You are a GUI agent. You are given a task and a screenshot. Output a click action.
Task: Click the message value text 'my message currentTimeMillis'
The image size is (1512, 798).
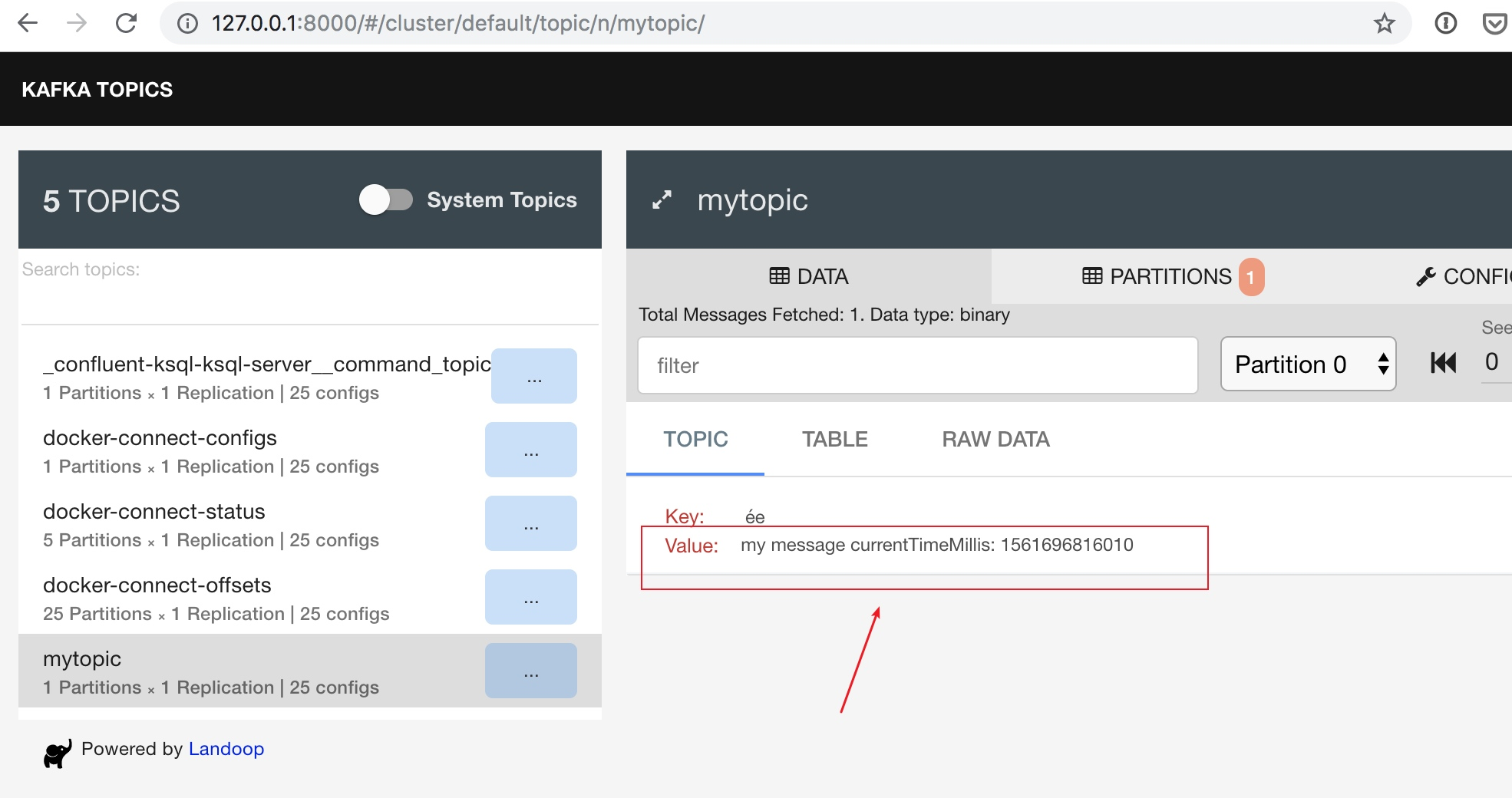[937, 545]
